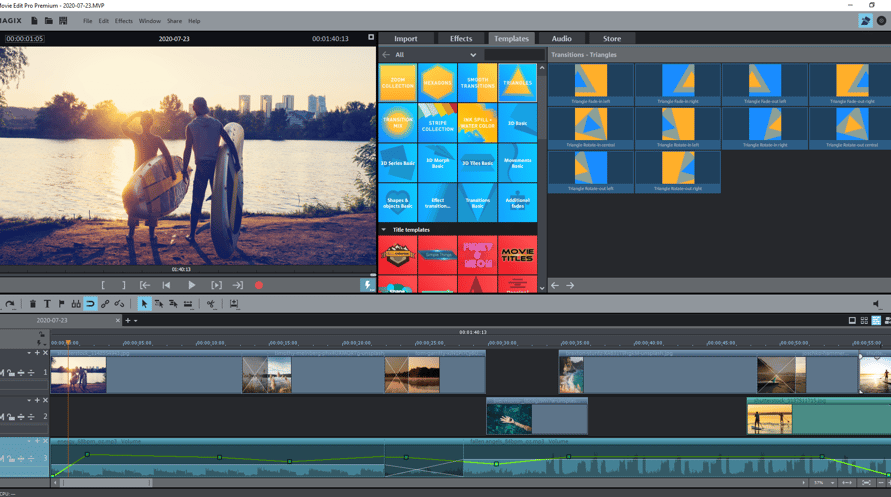This screenshot has width=891, height=497.
Task: Start playback with the Play button
Action: pyautogui.click(x=191, y=285)
